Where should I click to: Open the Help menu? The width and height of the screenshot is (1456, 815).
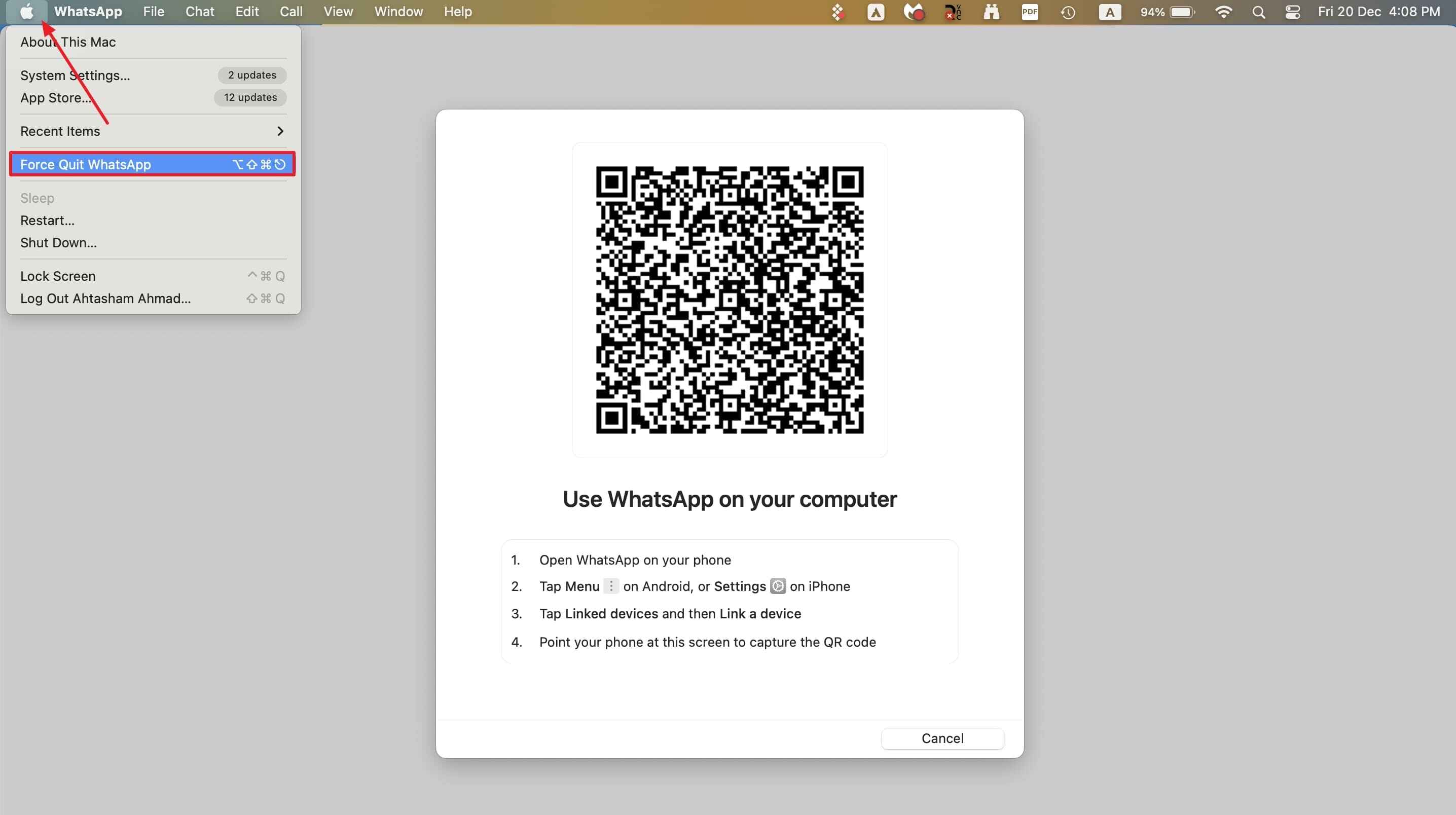[x=458, y=12]
